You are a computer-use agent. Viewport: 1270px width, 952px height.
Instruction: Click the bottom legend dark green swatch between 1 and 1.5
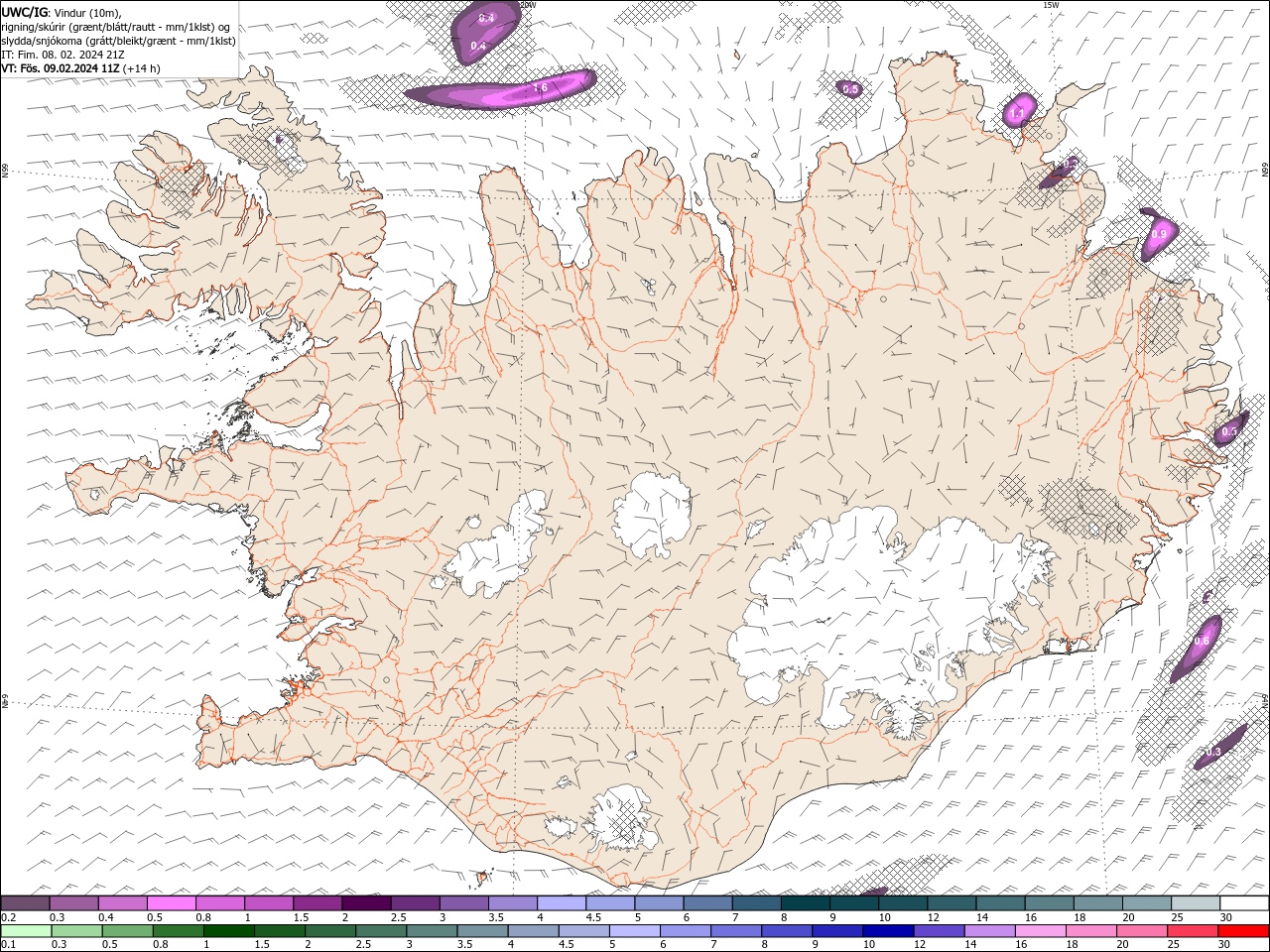[x=229, y=930]
